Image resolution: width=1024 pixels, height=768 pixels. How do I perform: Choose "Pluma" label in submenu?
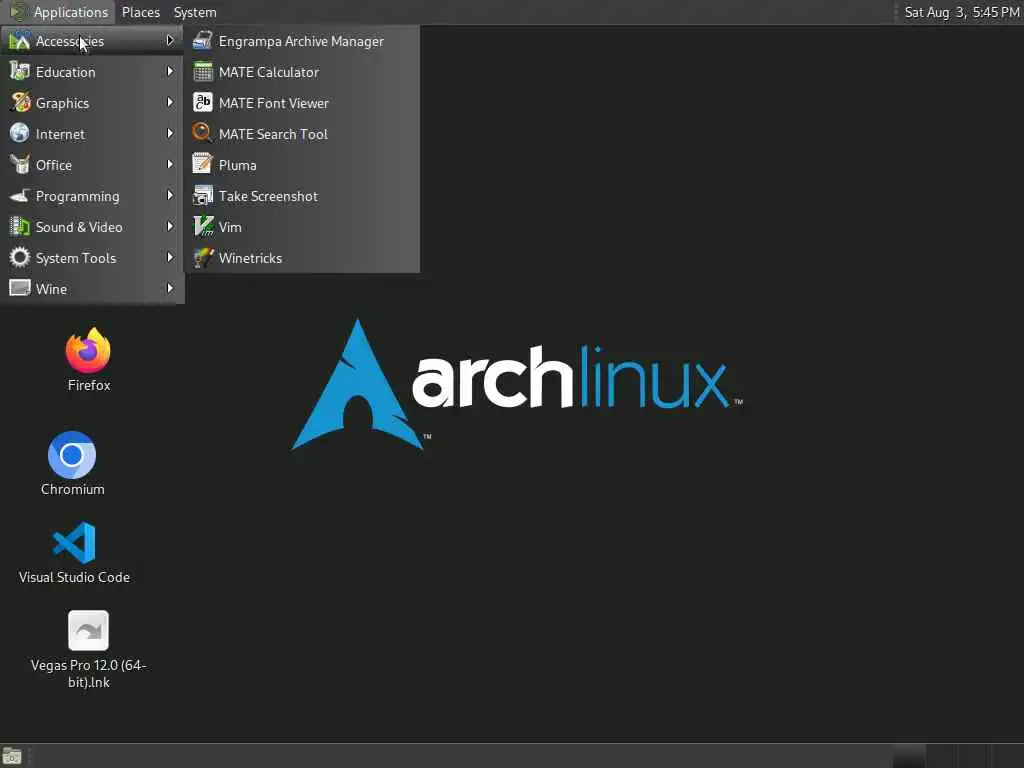[x=237, y=165]
